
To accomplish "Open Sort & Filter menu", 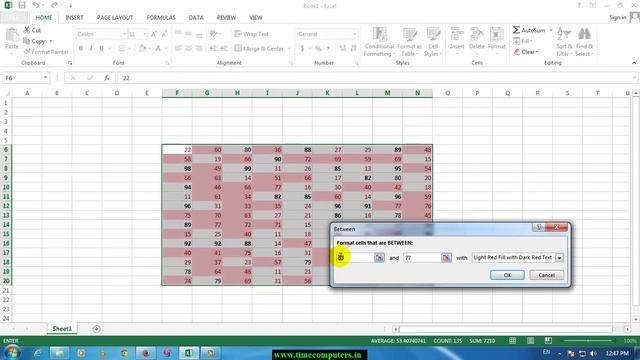I will (x=564, y=42).
